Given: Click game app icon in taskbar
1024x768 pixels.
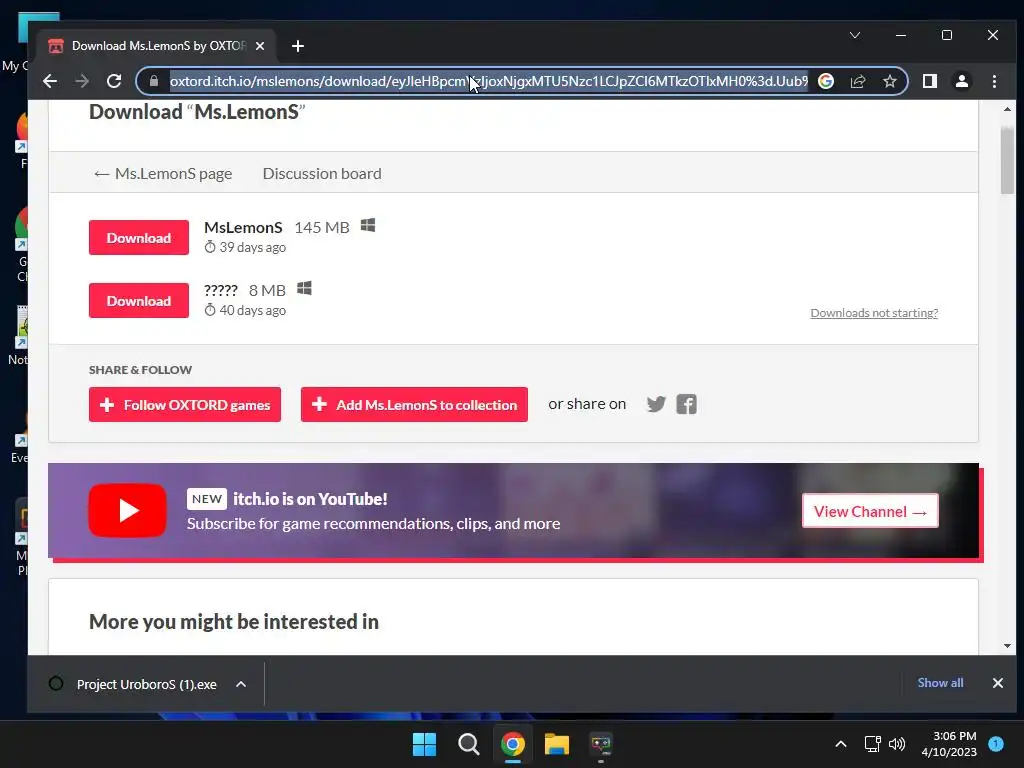Looking at the screenshot, I should click(x=601, y=744).
